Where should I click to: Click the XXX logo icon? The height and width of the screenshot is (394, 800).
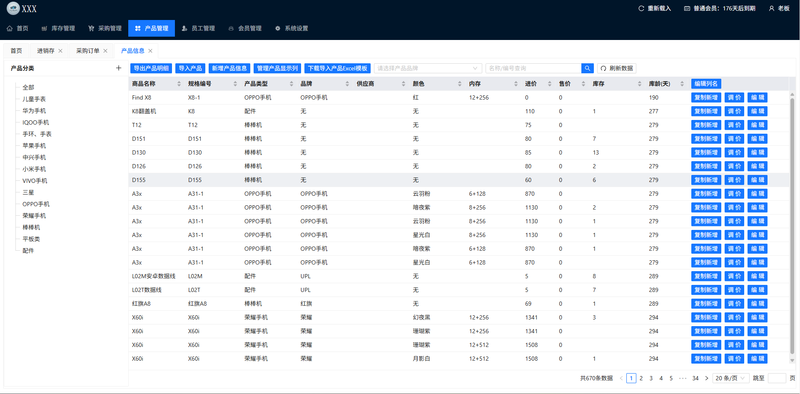(x=13, y=9)
